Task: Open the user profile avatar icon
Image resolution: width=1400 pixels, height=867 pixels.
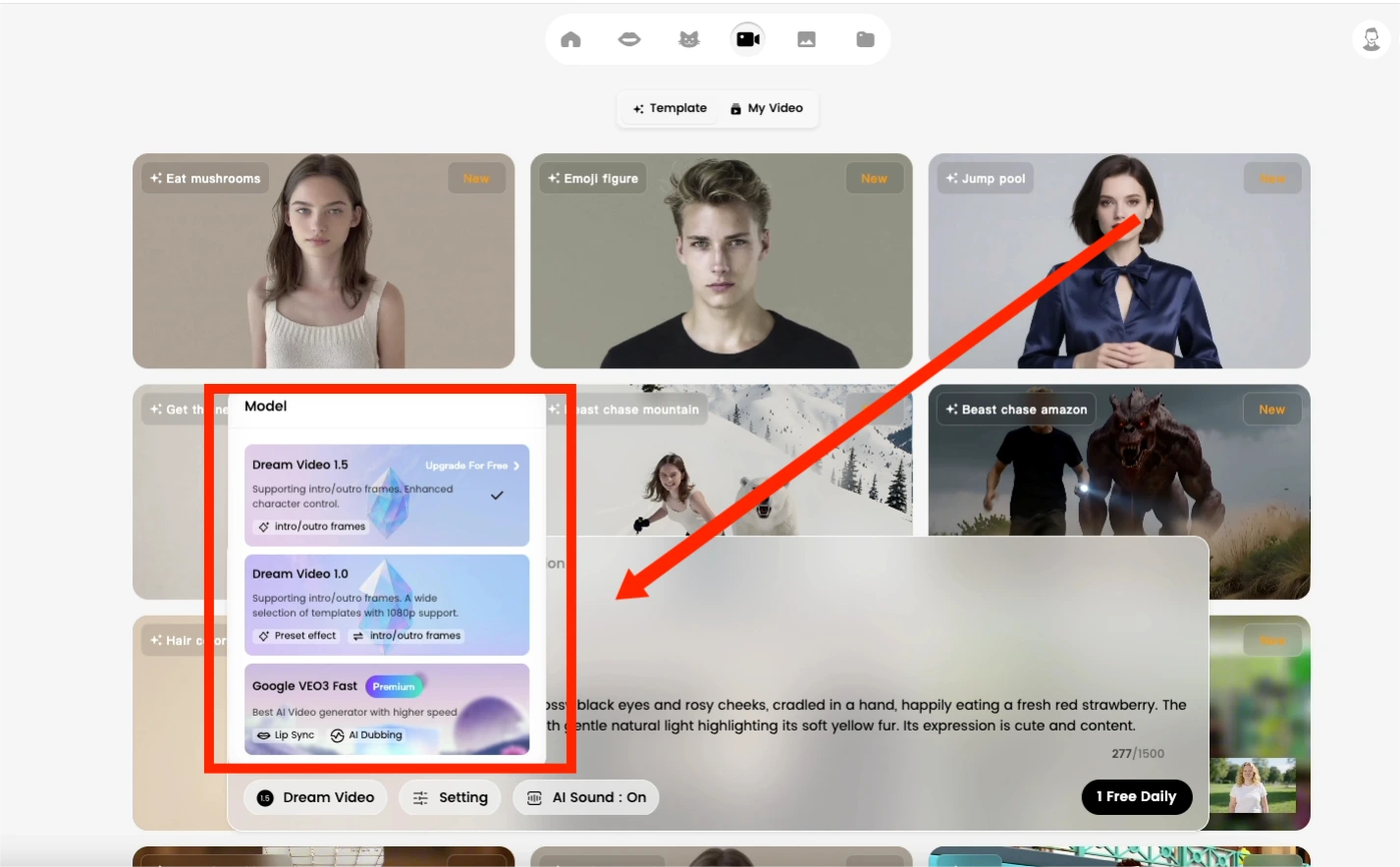Action: coord(1371,39)
